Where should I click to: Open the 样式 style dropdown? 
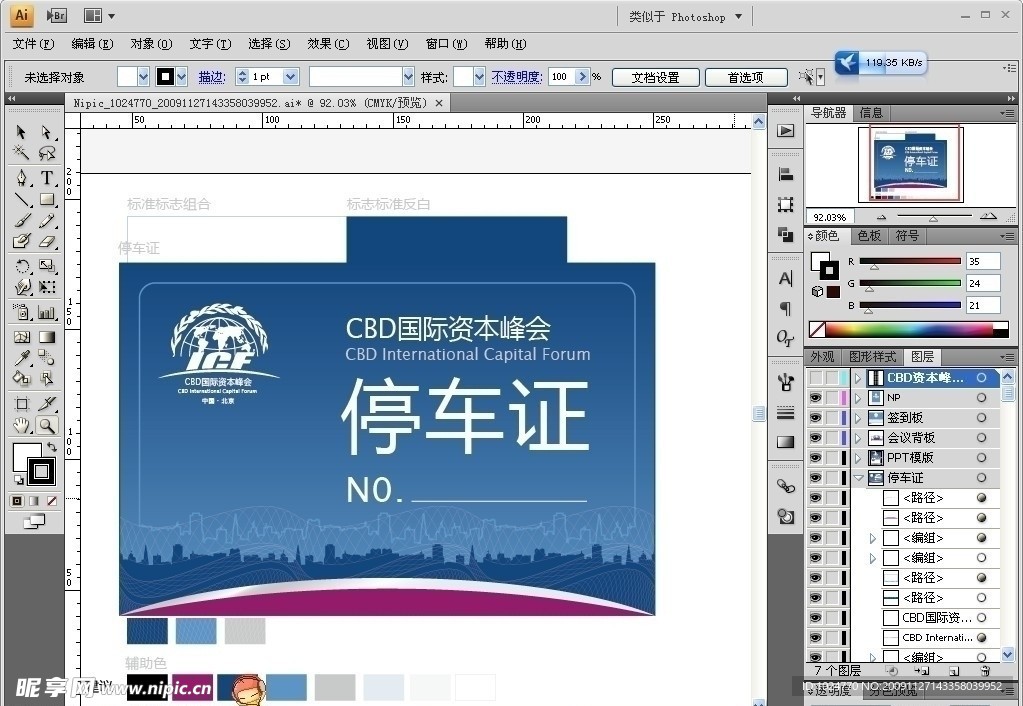480,77
